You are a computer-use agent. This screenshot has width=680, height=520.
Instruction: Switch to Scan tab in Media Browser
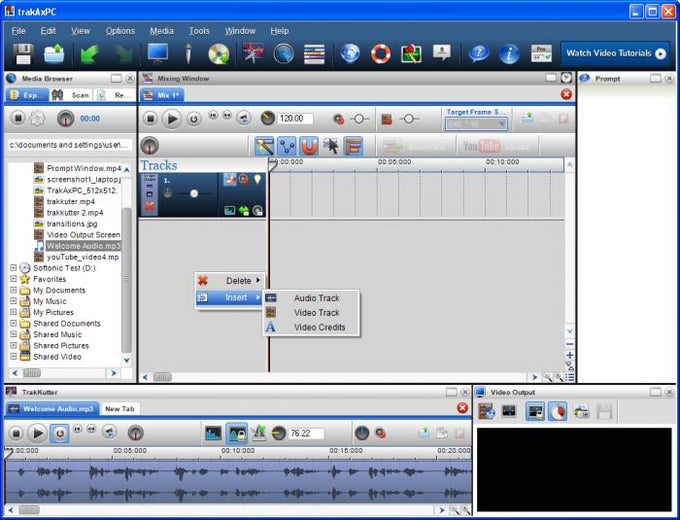71,95
